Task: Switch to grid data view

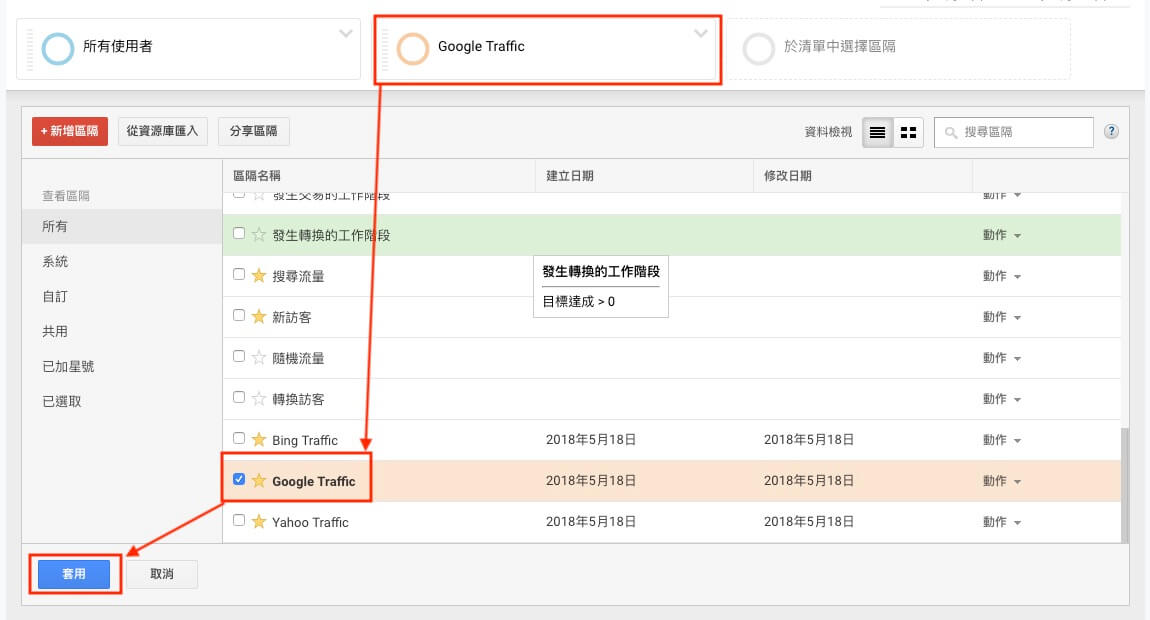Action: pos(908,132)
